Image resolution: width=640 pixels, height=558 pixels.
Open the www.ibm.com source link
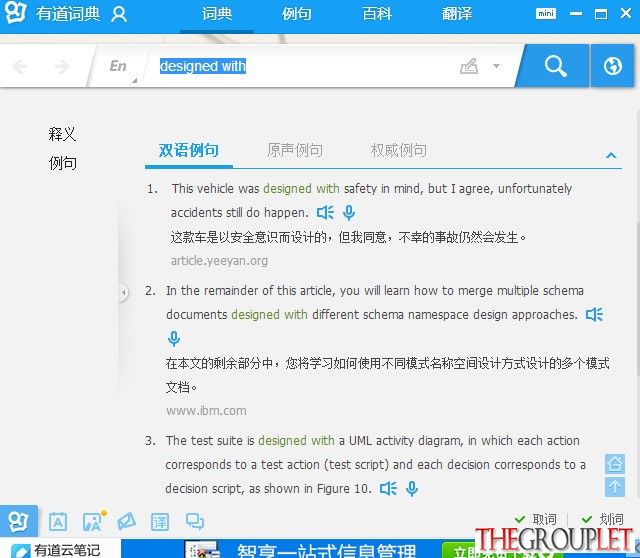point(206,411)
